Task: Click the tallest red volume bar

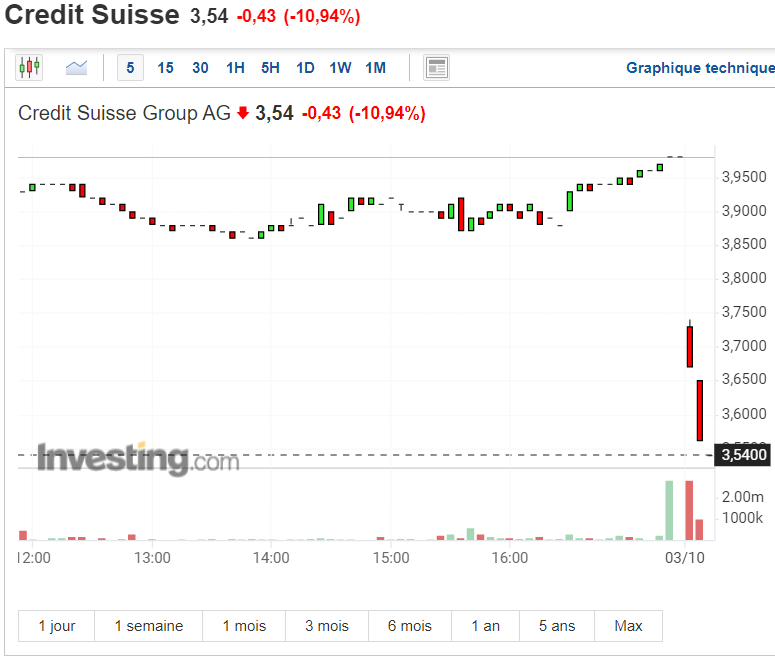Action: point(689,510)
